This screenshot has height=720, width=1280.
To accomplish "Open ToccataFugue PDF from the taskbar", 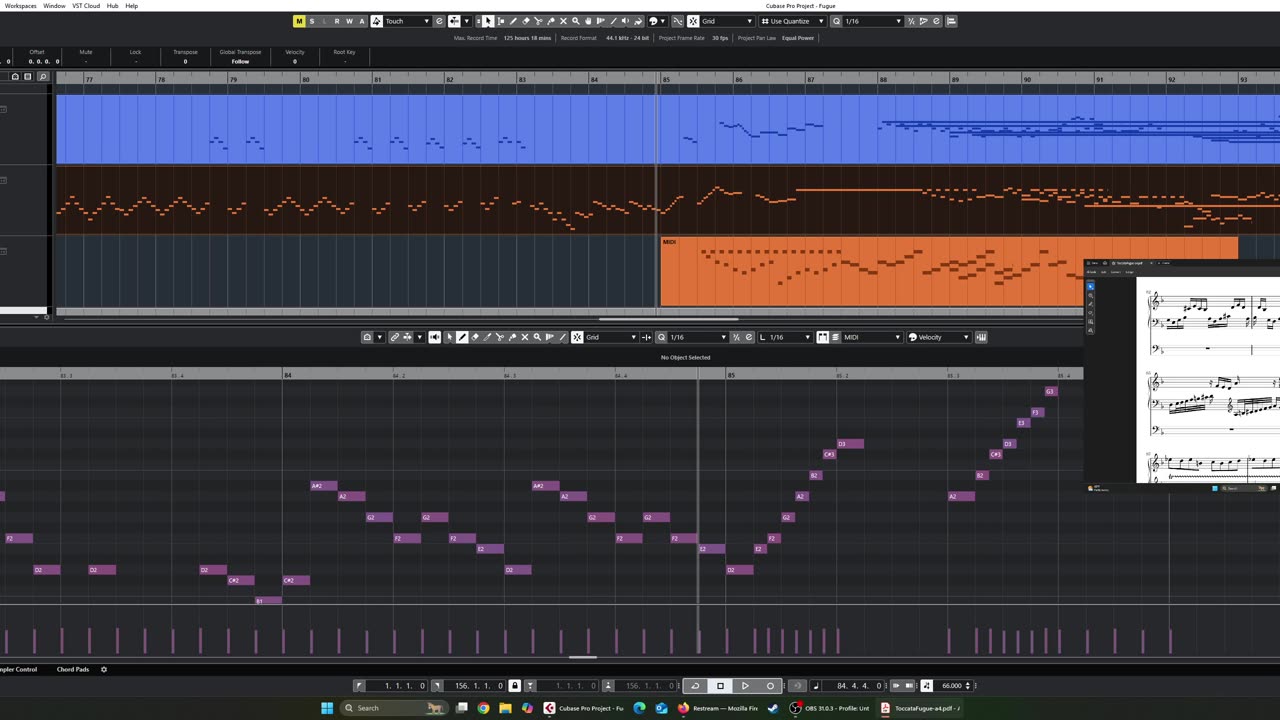I will click(921, 708).
